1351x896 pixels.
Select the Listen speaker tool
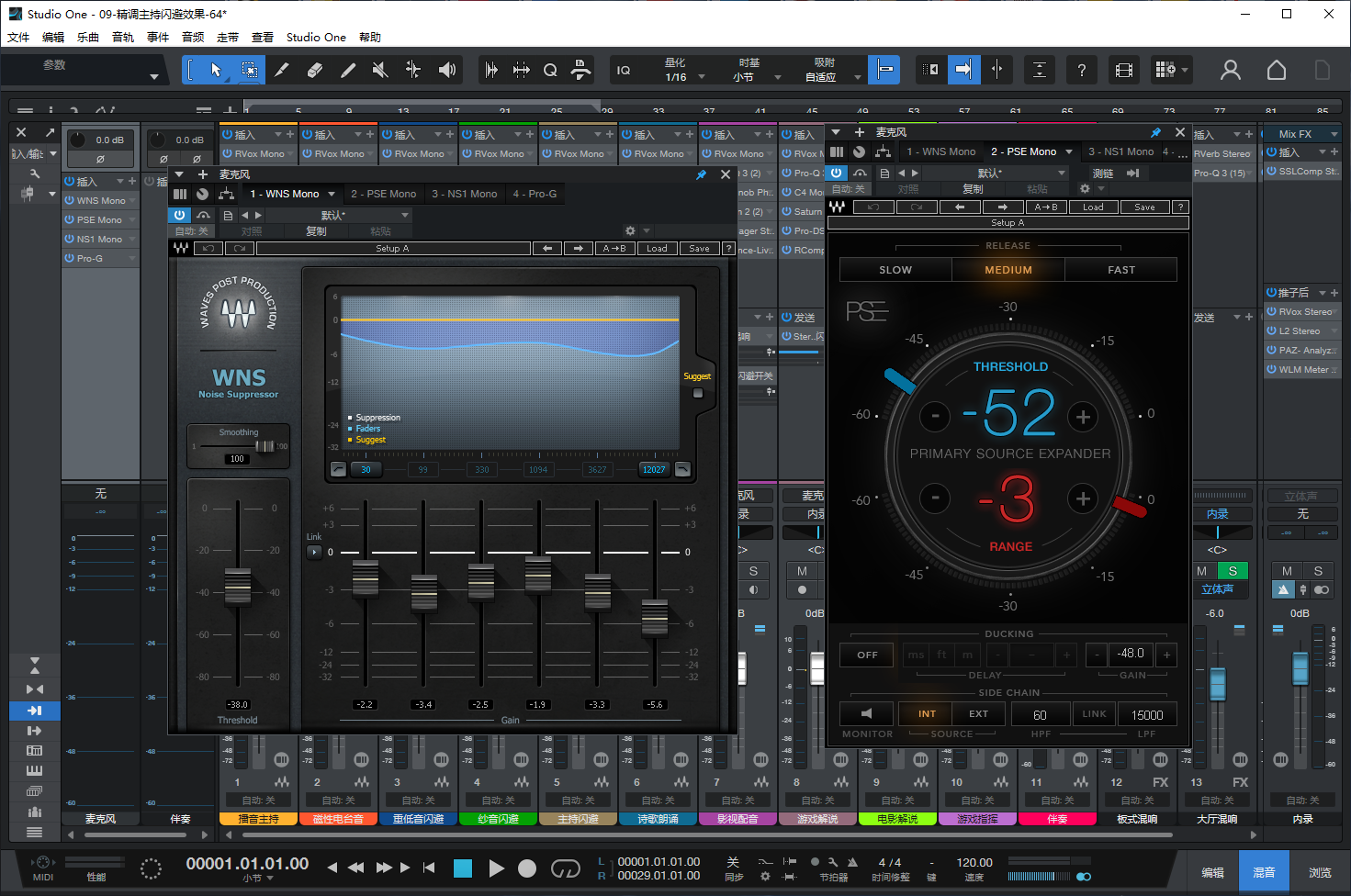(447, 70)
